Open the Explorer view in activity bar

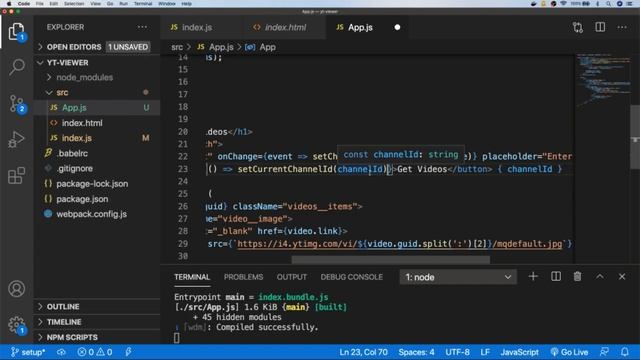point(16,31)
